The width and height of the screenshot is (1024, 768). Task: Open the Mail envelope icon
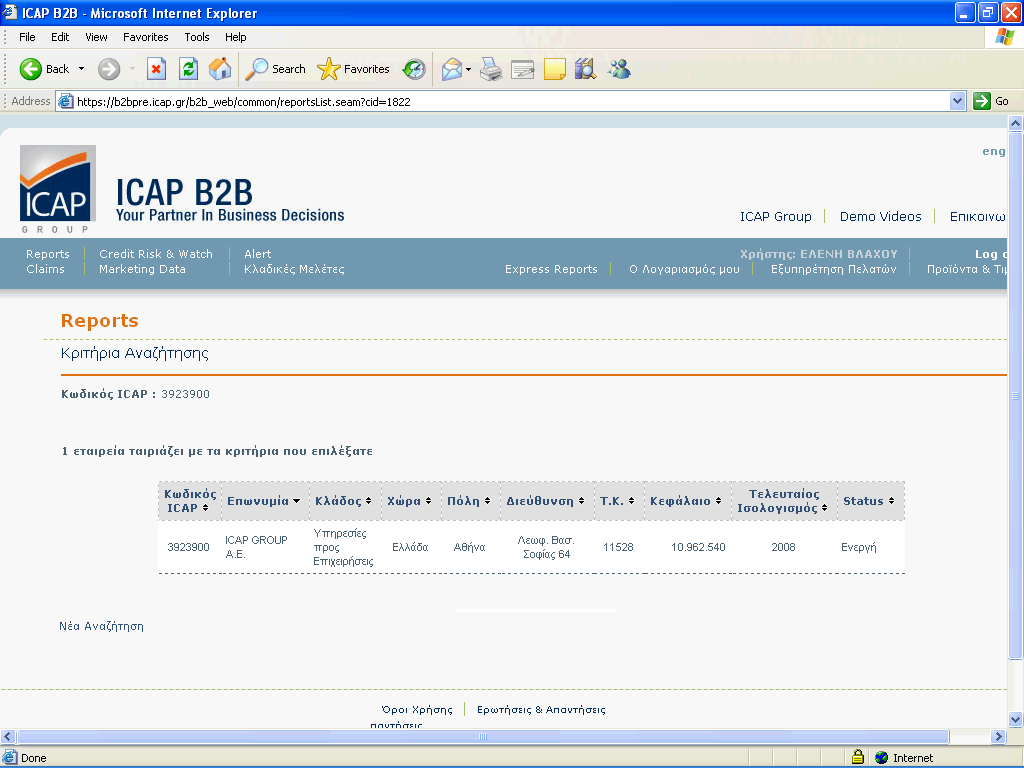pyautogui.click(x=451, y=69)
